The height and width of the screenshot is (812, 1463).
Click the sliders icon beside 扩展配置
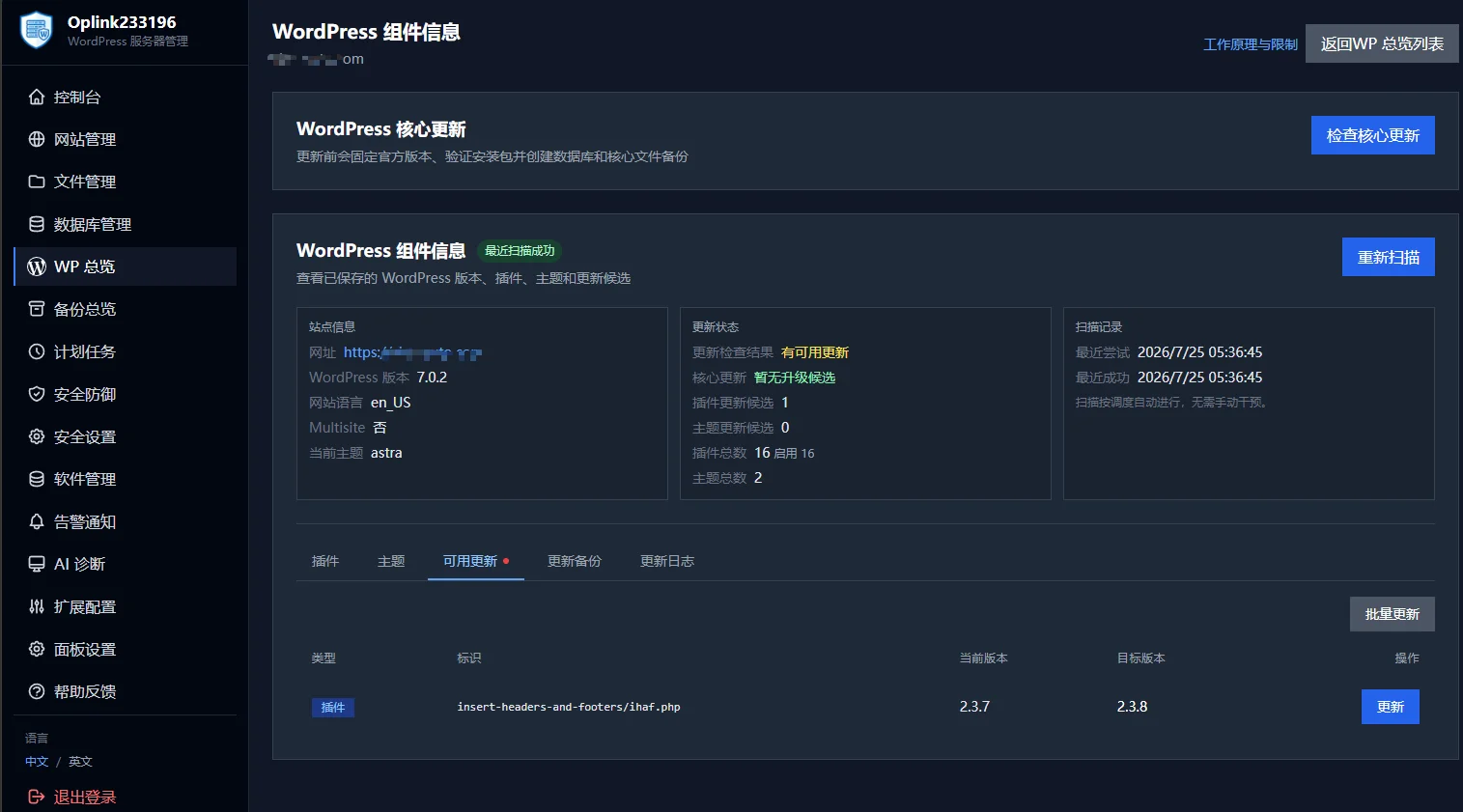point(37,606)
